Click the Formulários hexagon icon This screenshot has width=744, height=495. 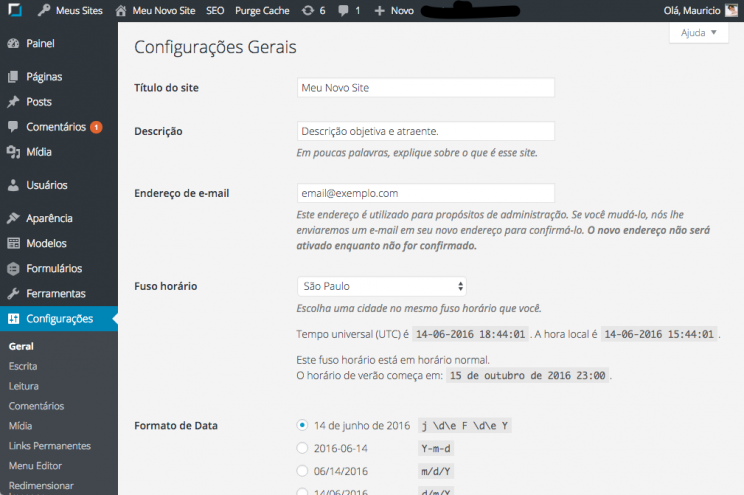(13, 269)
